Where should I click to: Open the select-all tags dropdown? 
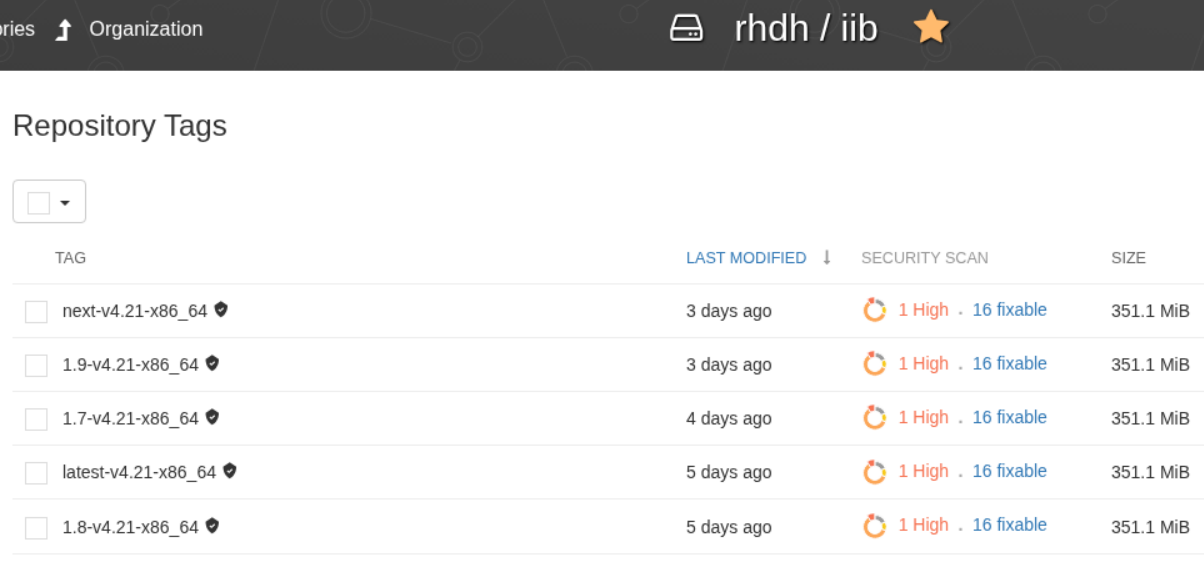[65, 203]
